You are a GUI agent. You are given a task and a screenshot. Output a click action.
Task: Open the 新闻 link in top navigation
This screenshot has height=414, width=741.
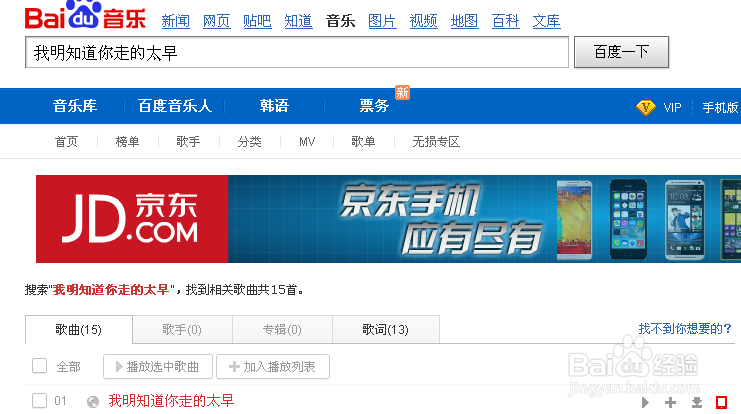pos(175,21)
